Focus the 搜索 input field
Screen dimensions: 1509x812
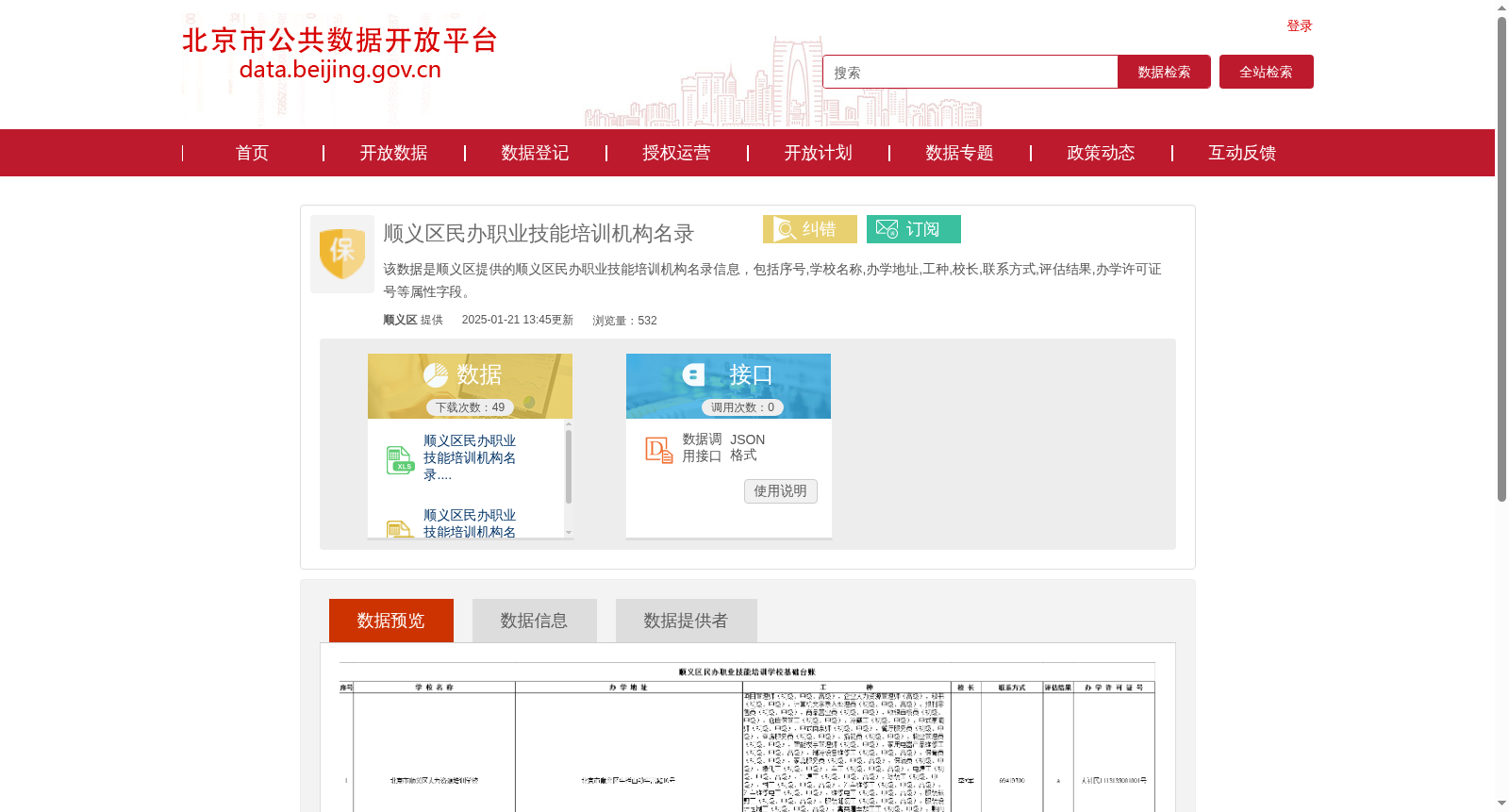pyautogui.click(x=970, y=72)
